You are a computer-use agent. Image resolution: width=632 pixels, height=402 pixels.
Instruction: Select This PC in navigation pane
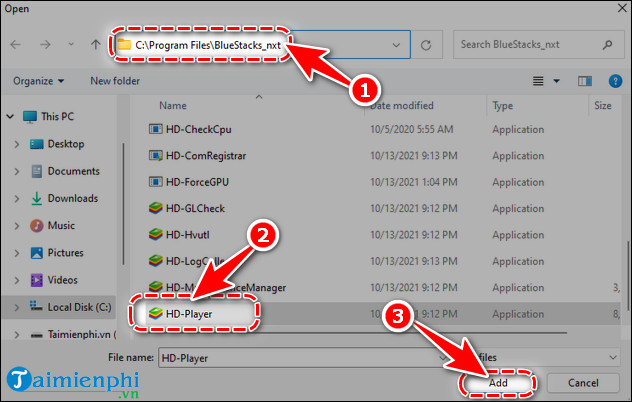tap(57, 117)
